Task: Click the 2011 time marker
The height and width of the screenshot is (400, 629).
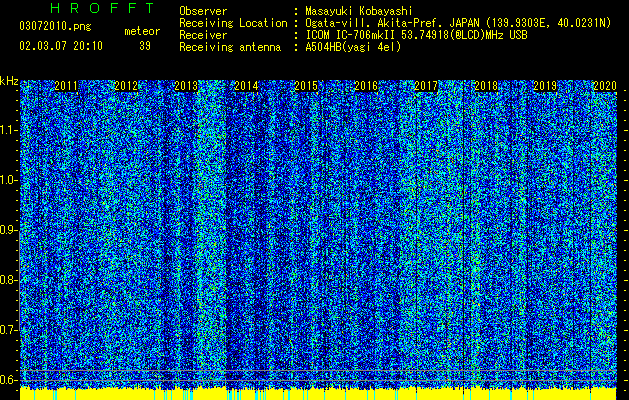Action: pyautogui.click(x=66, y=86)
